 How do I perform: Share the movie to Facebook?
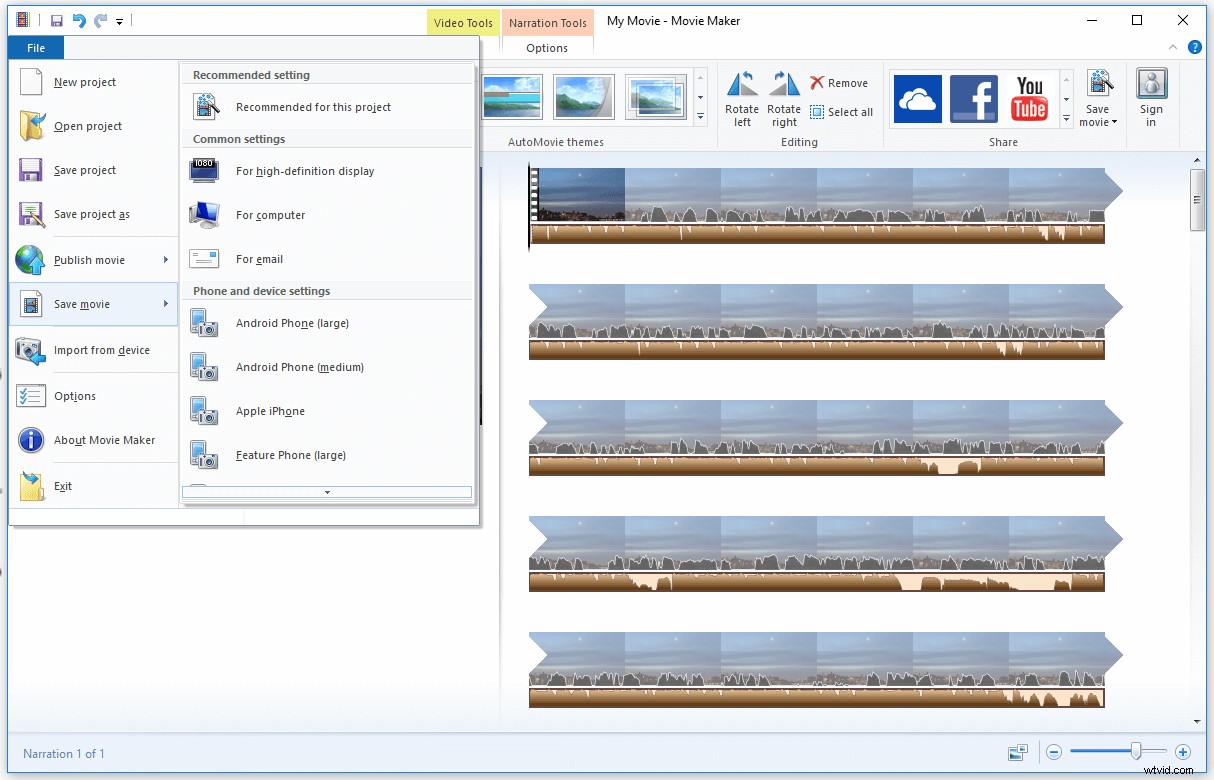click(x=973, y=98)
